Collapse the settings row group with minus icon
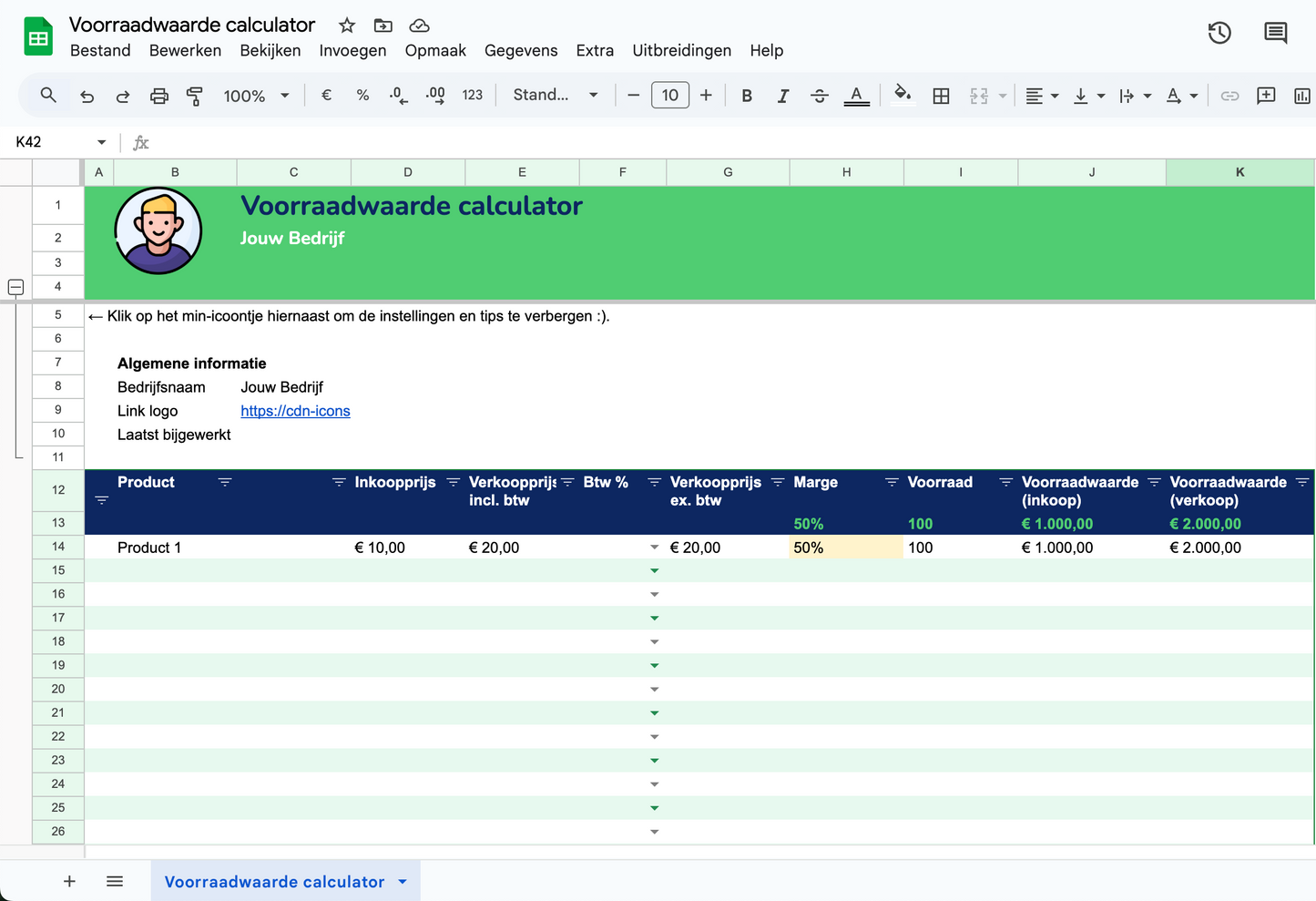Viewport: 1316px width, 901px height. click(15, 287)
